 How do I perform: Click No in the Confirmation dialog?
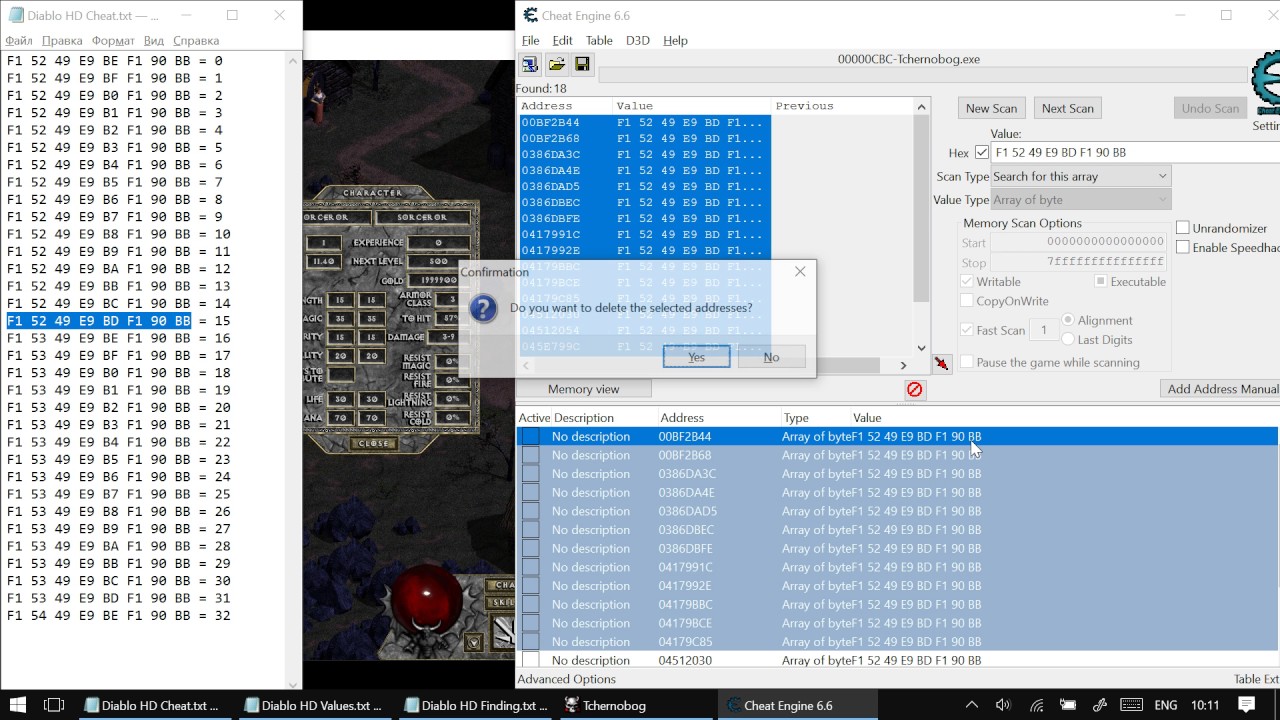point(771,357)
